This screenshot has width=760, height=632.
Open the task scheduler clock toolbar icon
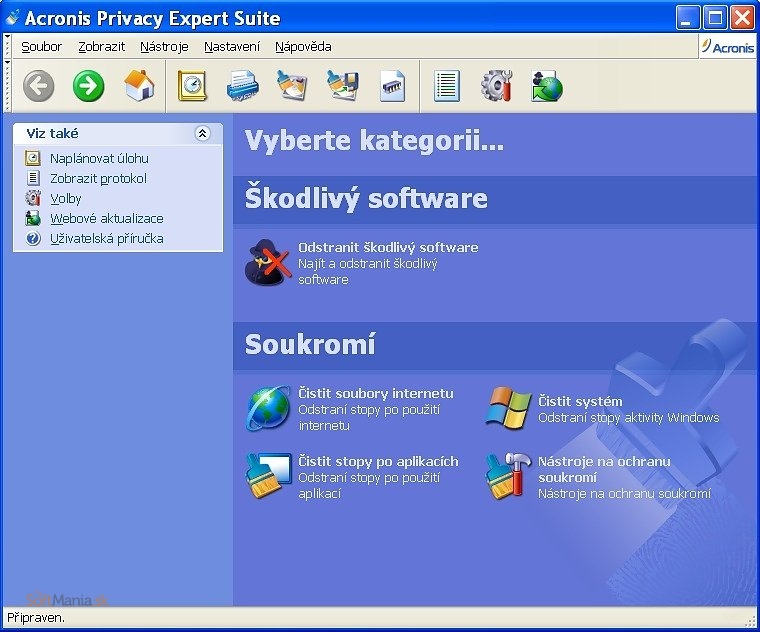click(192, 86)
